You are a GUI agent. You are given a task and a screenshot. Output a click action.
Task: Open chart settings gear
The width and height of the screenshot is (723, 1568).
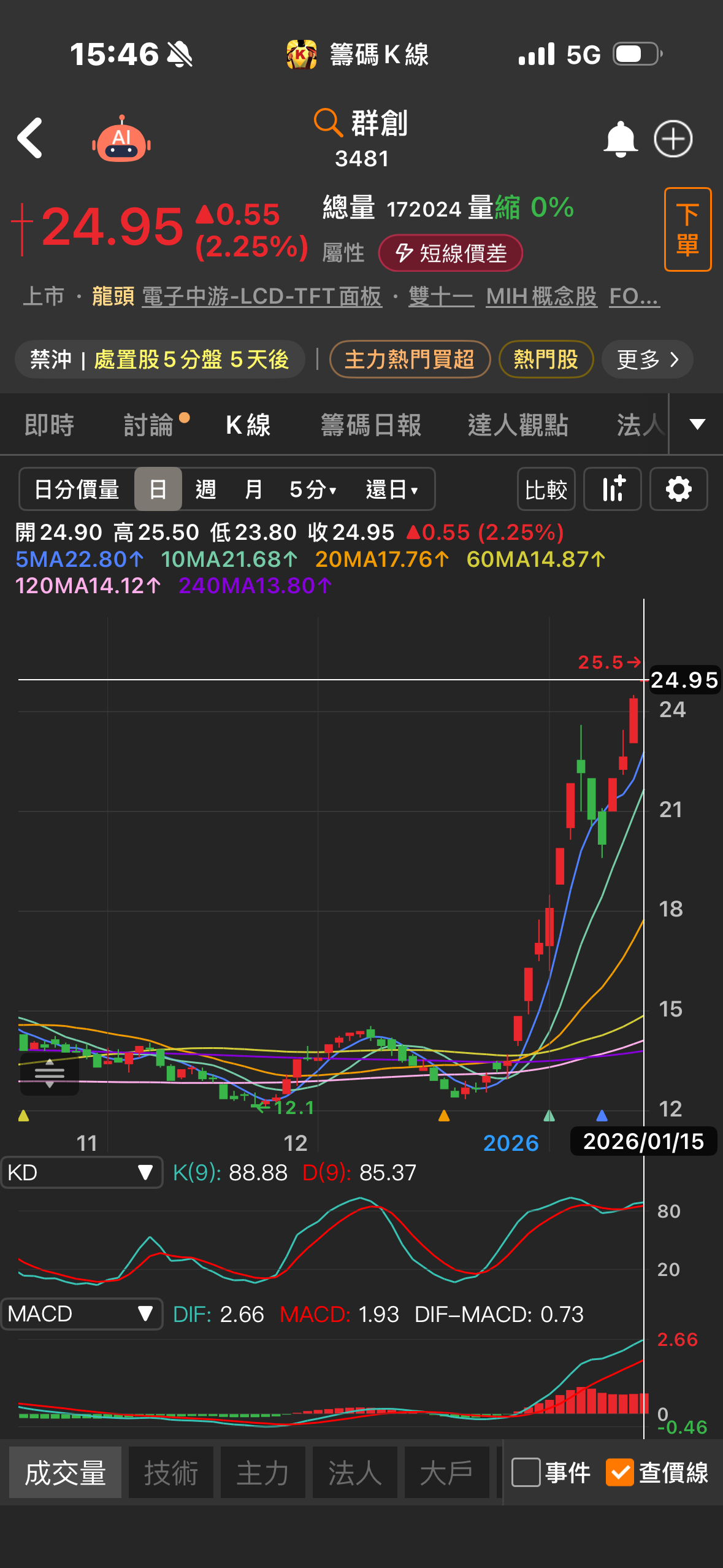[678, 490]
